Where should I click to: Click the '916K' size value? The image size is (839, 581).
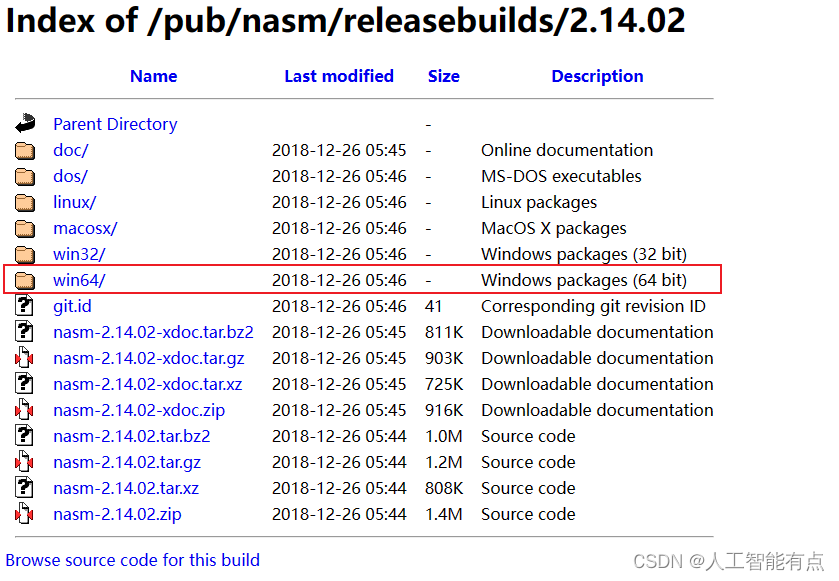pos(444,410)
